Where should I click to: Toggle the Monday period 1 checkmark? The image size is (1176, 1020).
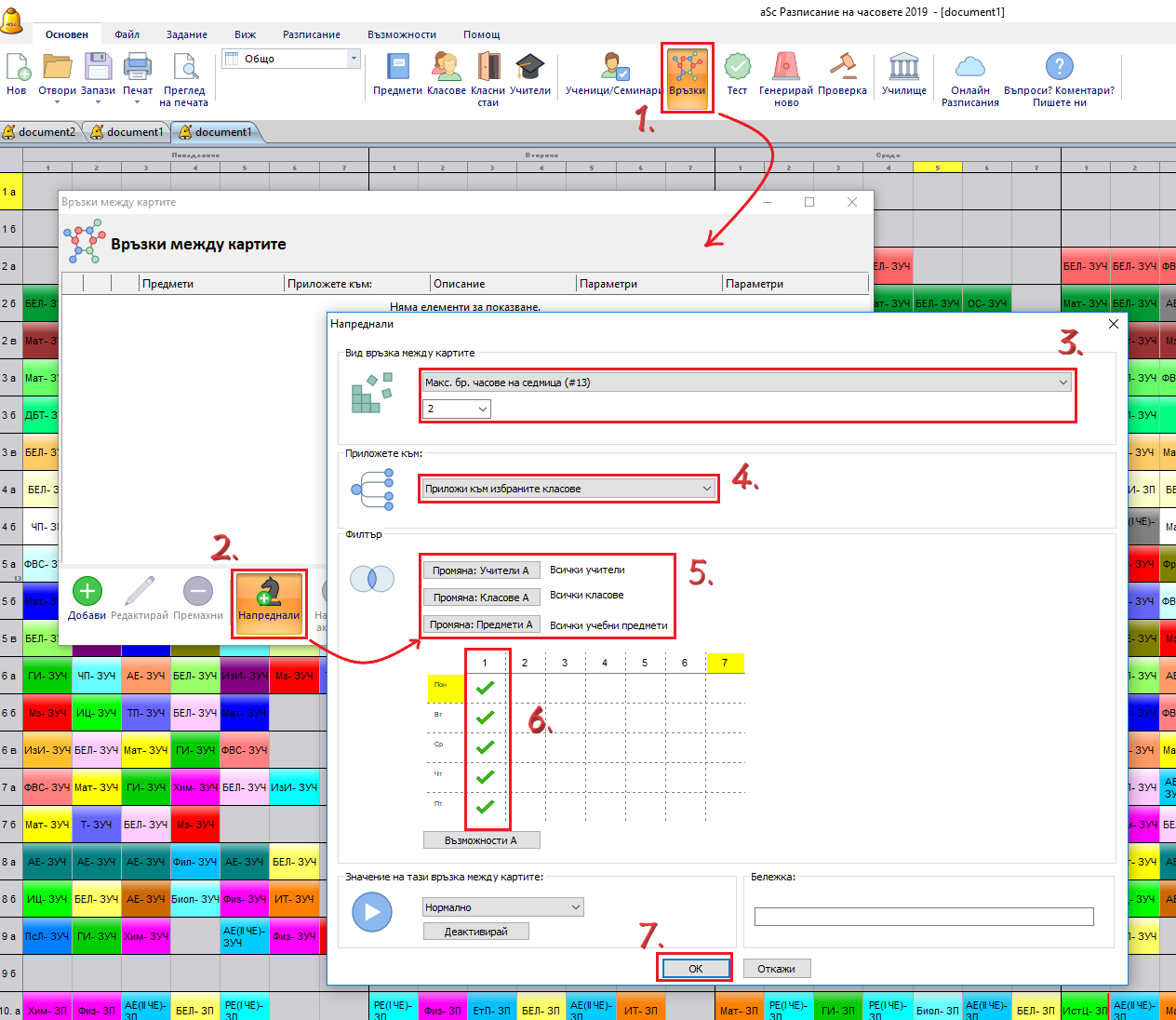tap(485, 689)
